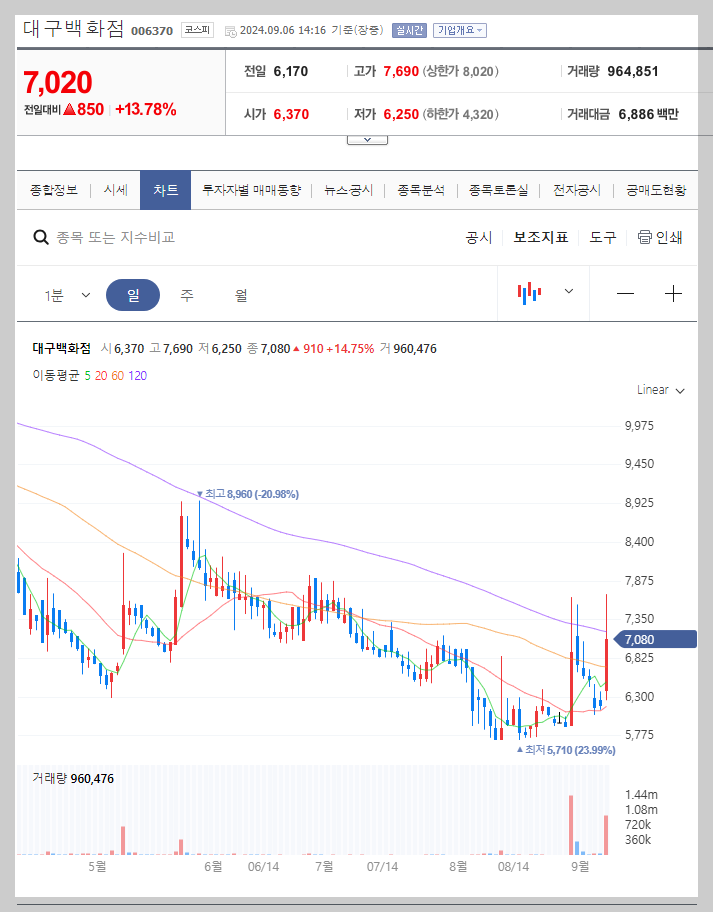This screenshot has width=713, height=912.
Task: Toggle the 실시간 realtime badge
Action: click(x=410, y=31)
